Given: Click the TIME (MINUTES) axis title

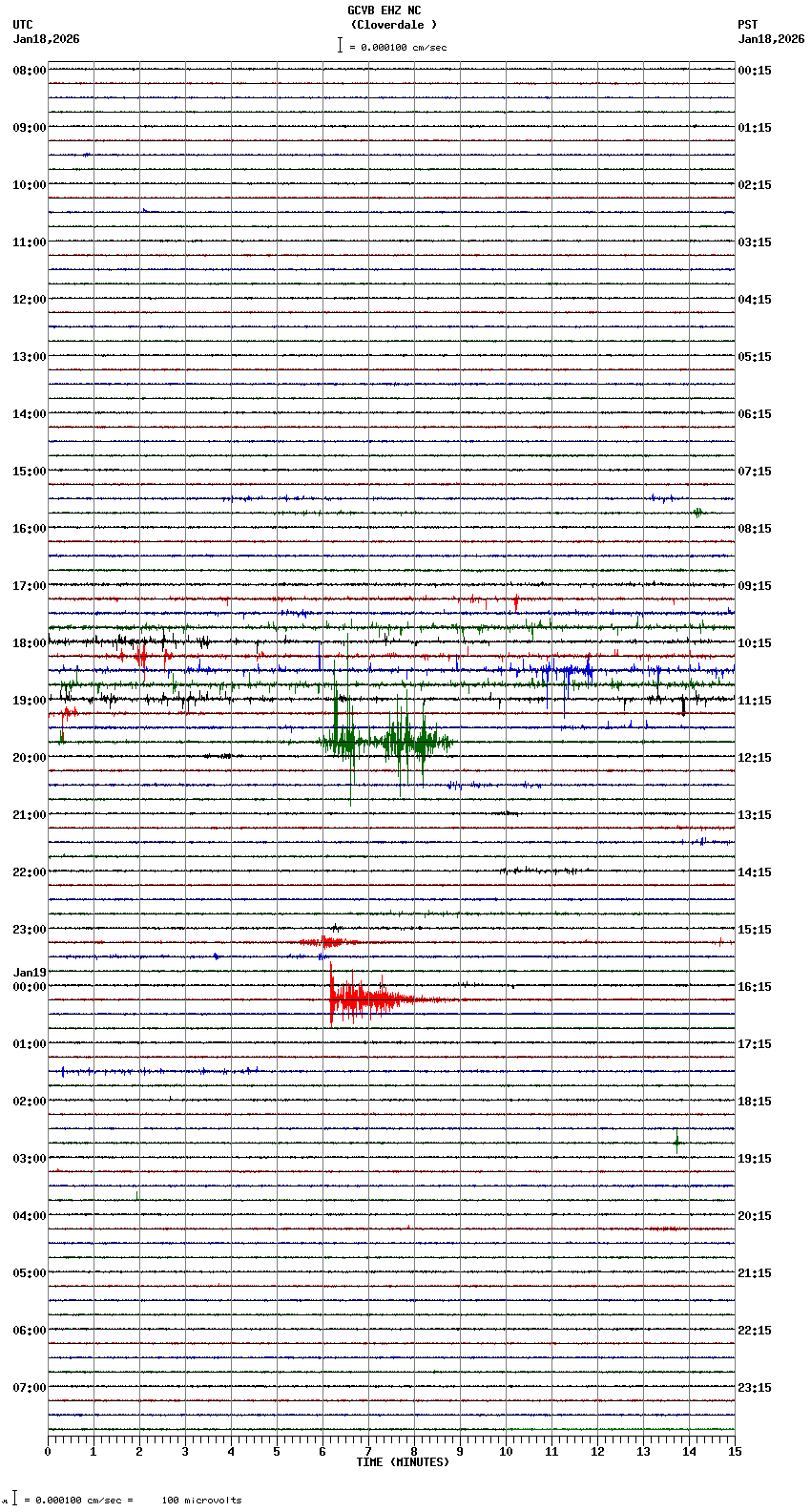Looking at the screenshot, I should click(403, 1462).
